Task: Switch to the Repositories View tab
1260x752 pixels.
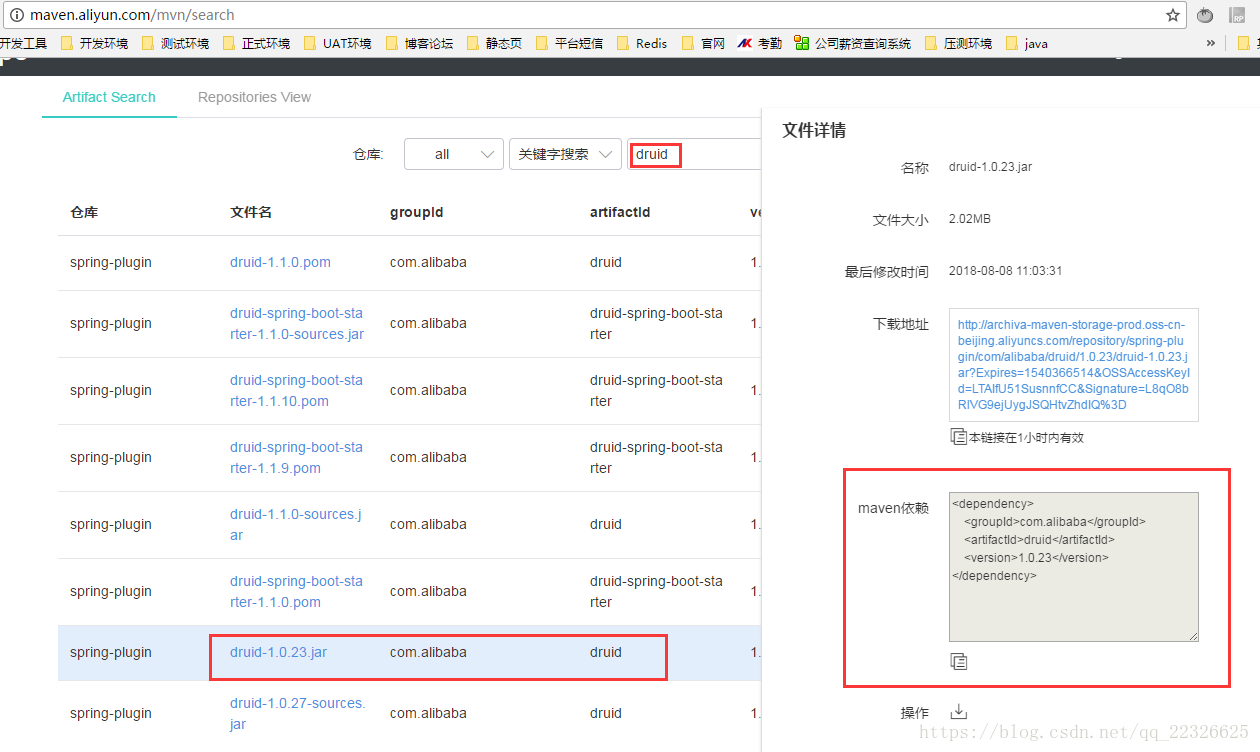Action: point(254,97)
